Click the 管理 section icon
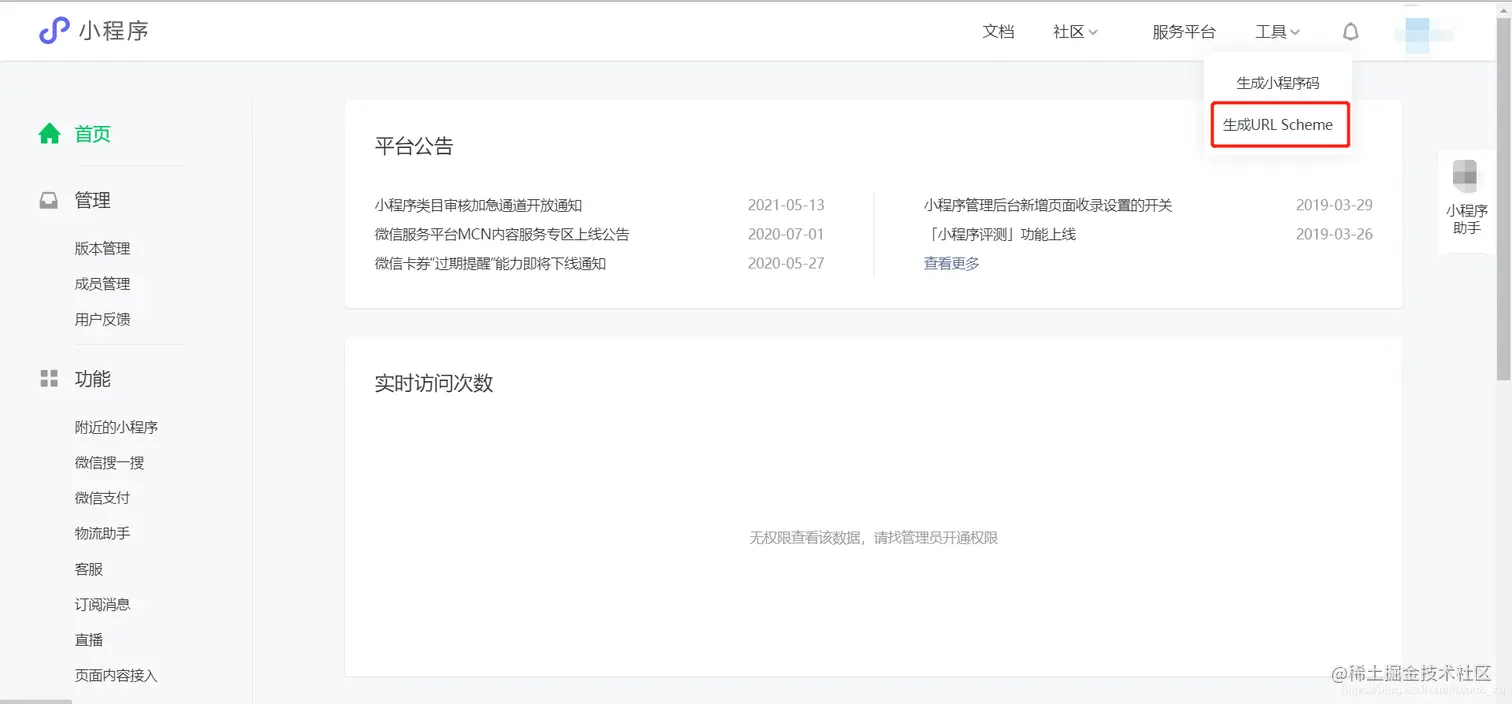The image size is (1512, 704). [x=48, y=199]
